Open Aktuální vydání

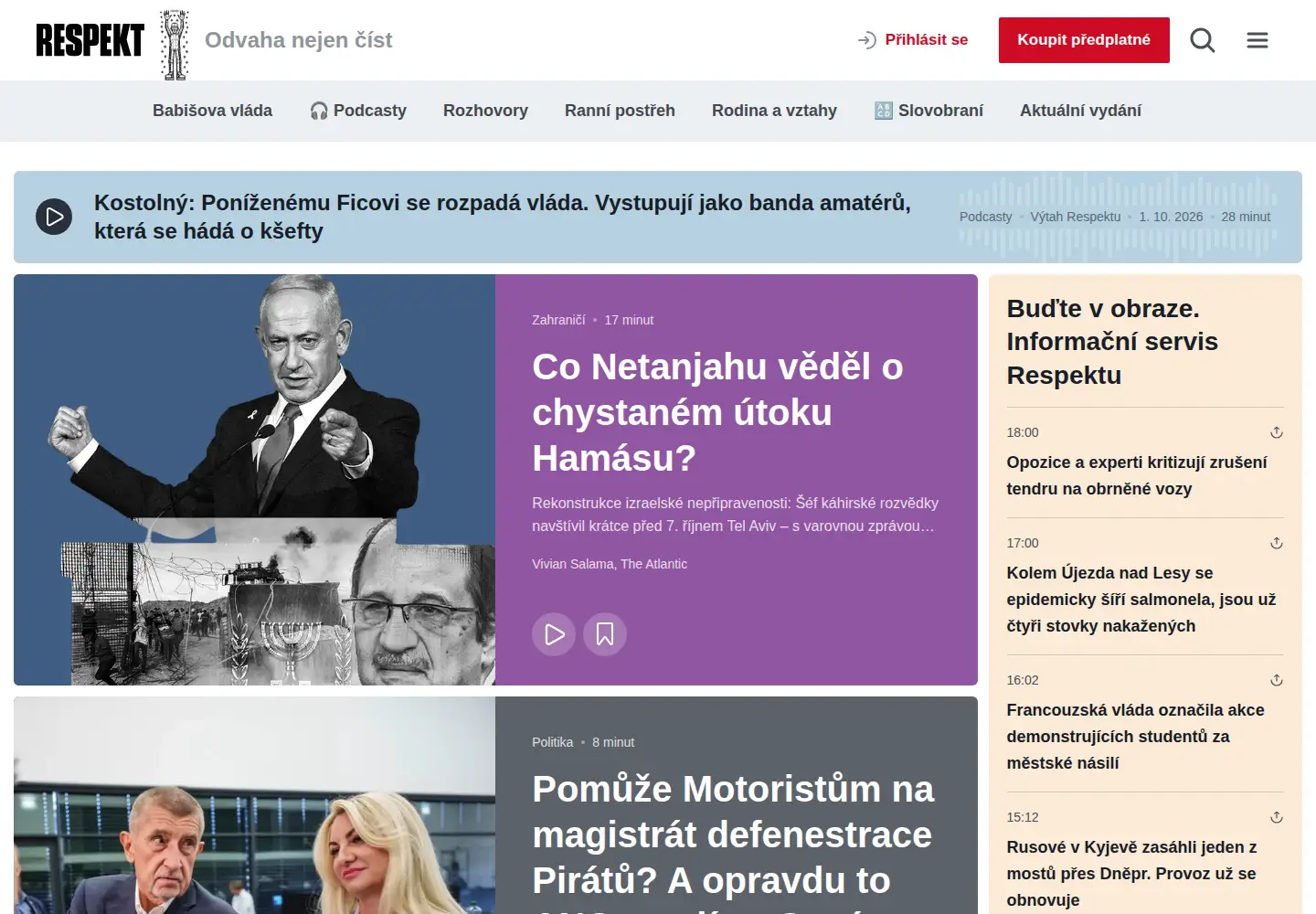[1080, 111]
